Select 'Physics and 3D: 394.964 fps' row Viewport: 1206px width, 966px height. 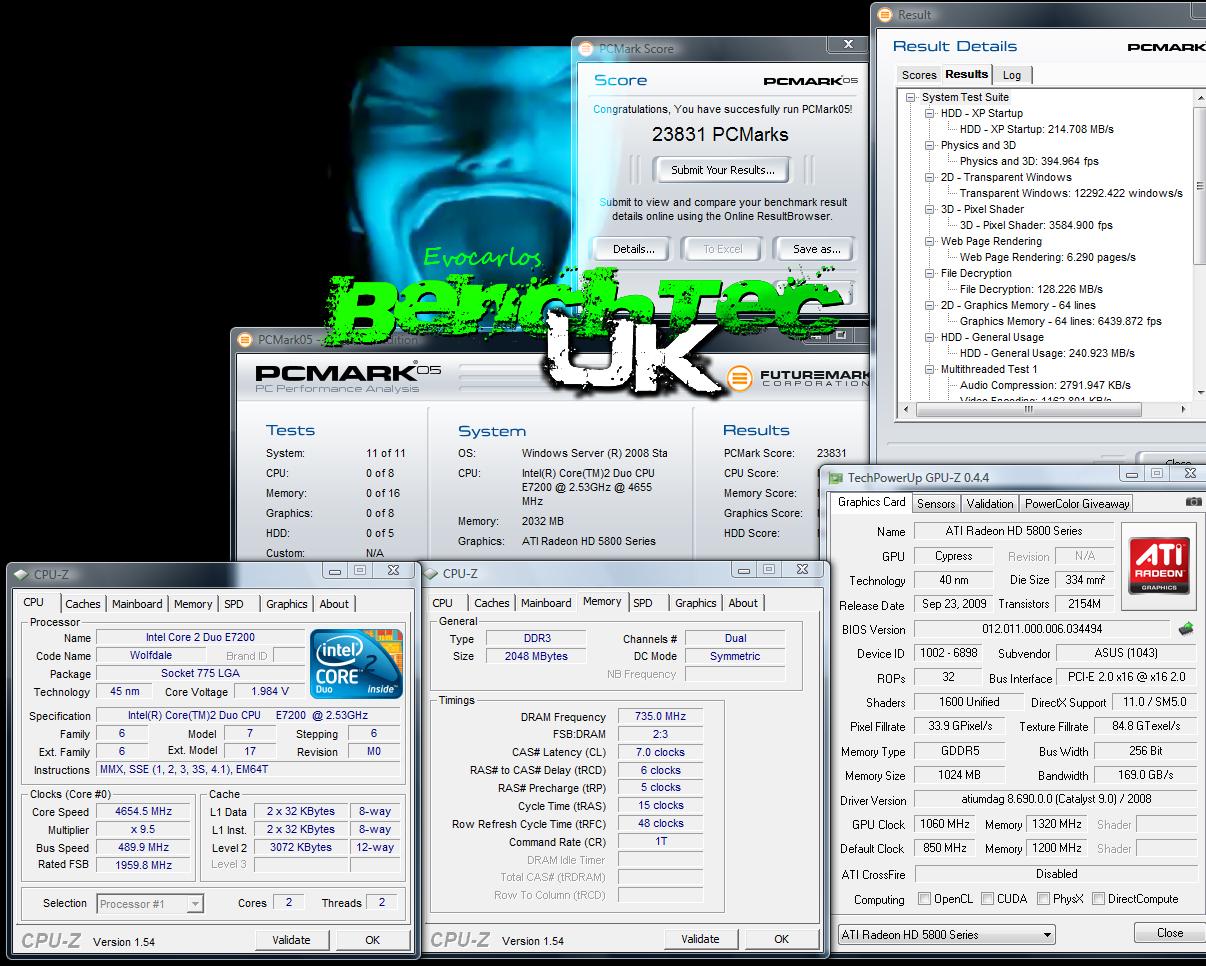(x=1029, y=161)
